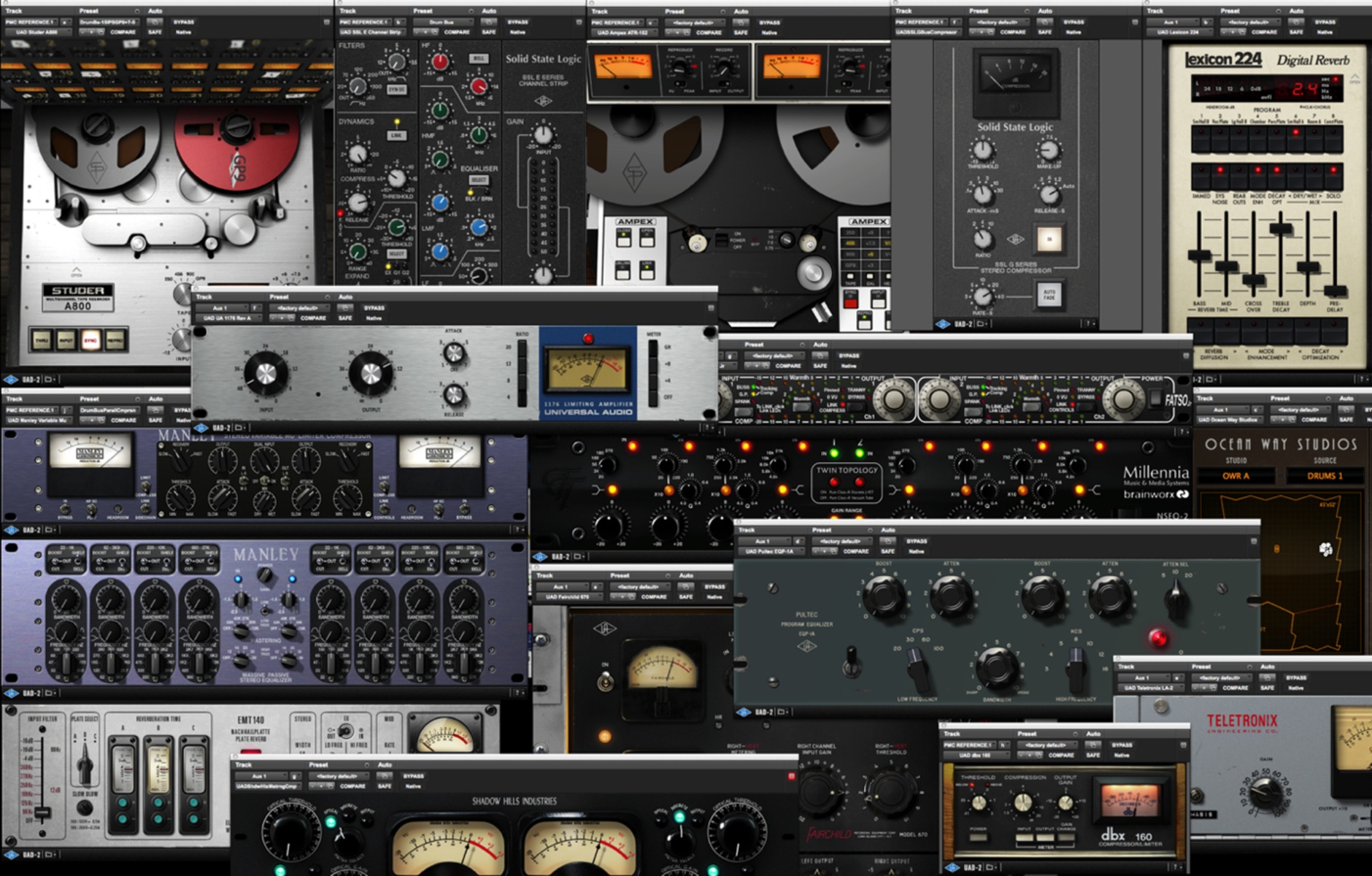Click BANDWIDTH knob on Pultec EQP-1A
This screenshot has height=876, width=1372.
click(x=996, y=666)
